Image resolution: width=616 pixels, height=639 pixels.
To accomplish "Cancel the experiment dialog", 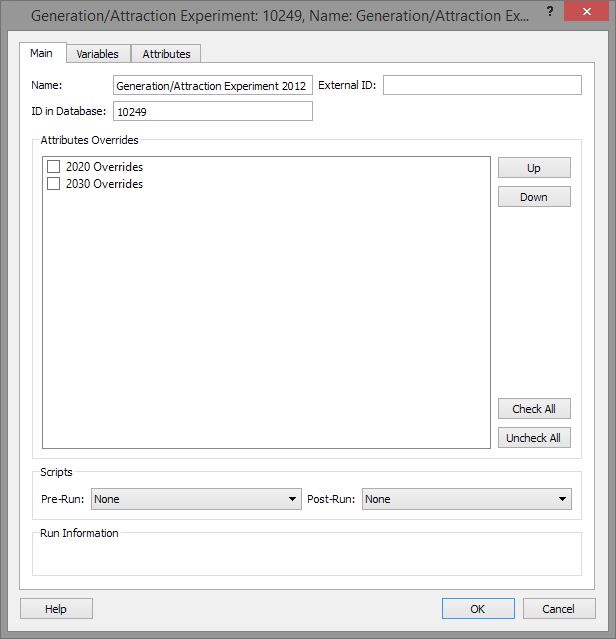I will (558, 609).
